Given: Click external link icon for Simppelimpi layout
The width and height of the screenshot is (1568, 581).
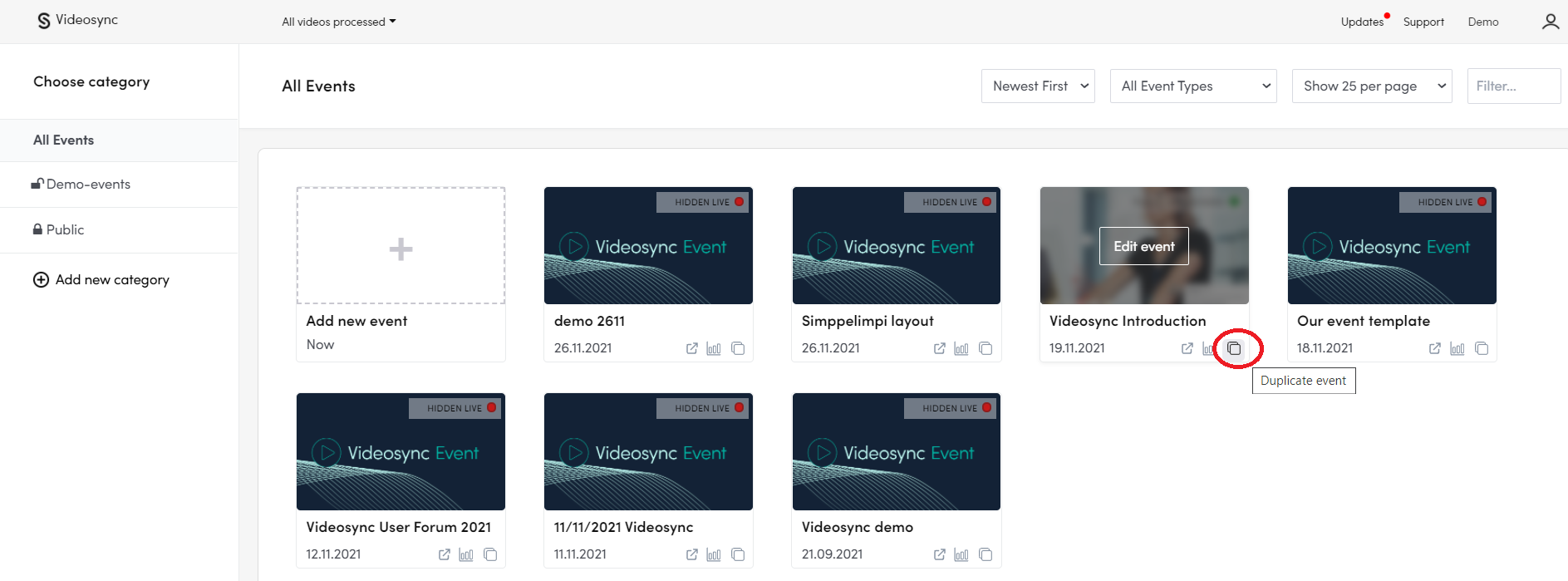Looking at the screenshot, I should (939, 348).
